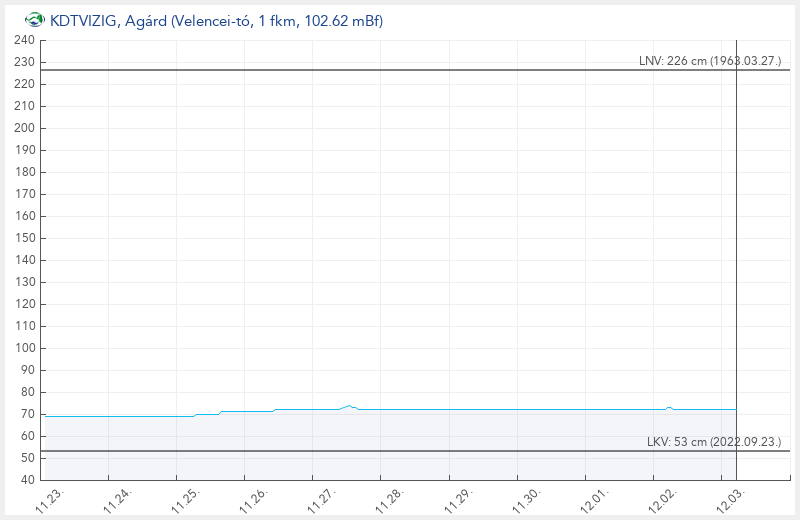Click the 240 value on y-axis

[24, 40]
